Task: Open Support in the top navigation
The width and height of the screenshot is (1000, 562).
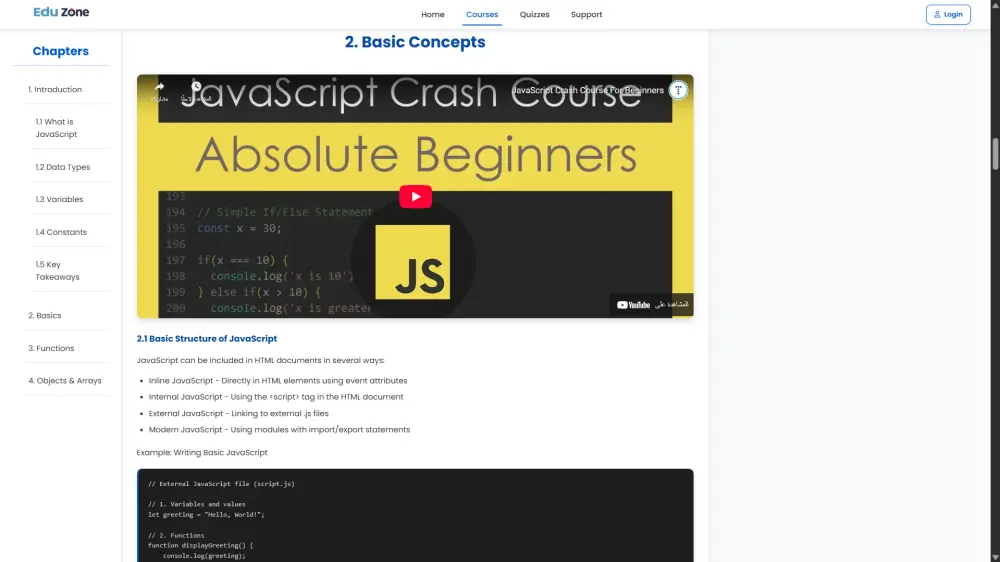Action: (586, 14)
